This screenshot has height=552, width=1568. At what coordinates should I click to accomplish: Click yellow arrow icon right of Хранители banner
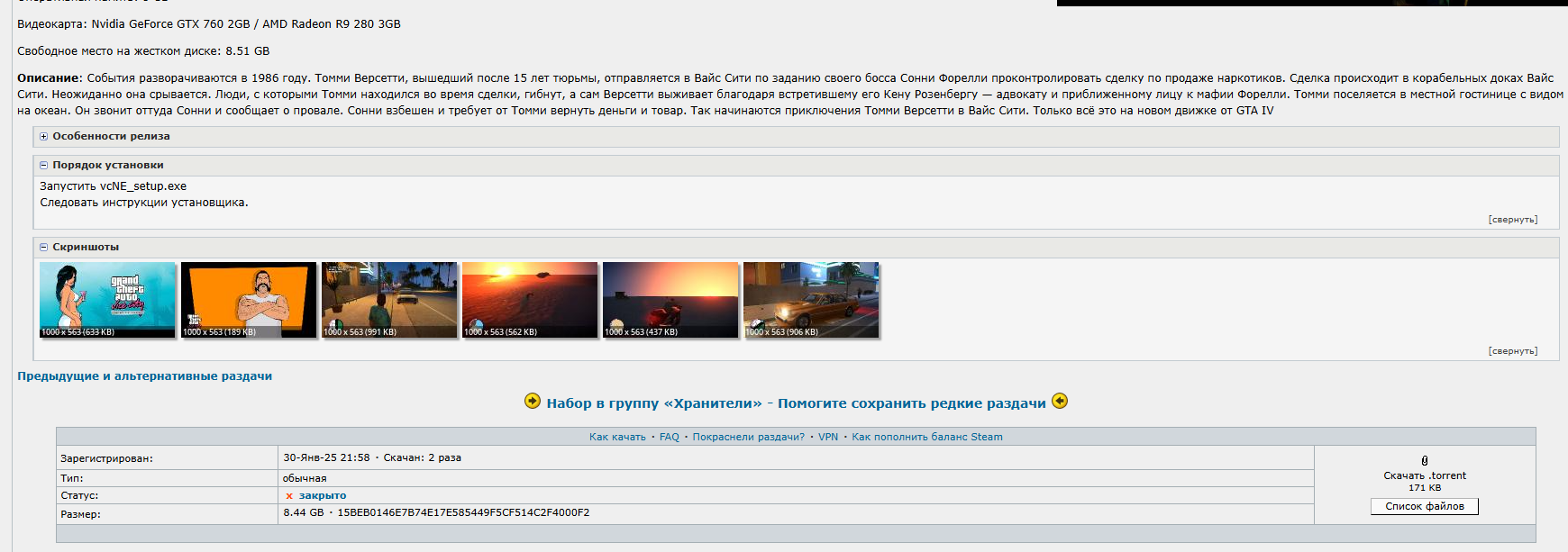tap(1060, 402)
